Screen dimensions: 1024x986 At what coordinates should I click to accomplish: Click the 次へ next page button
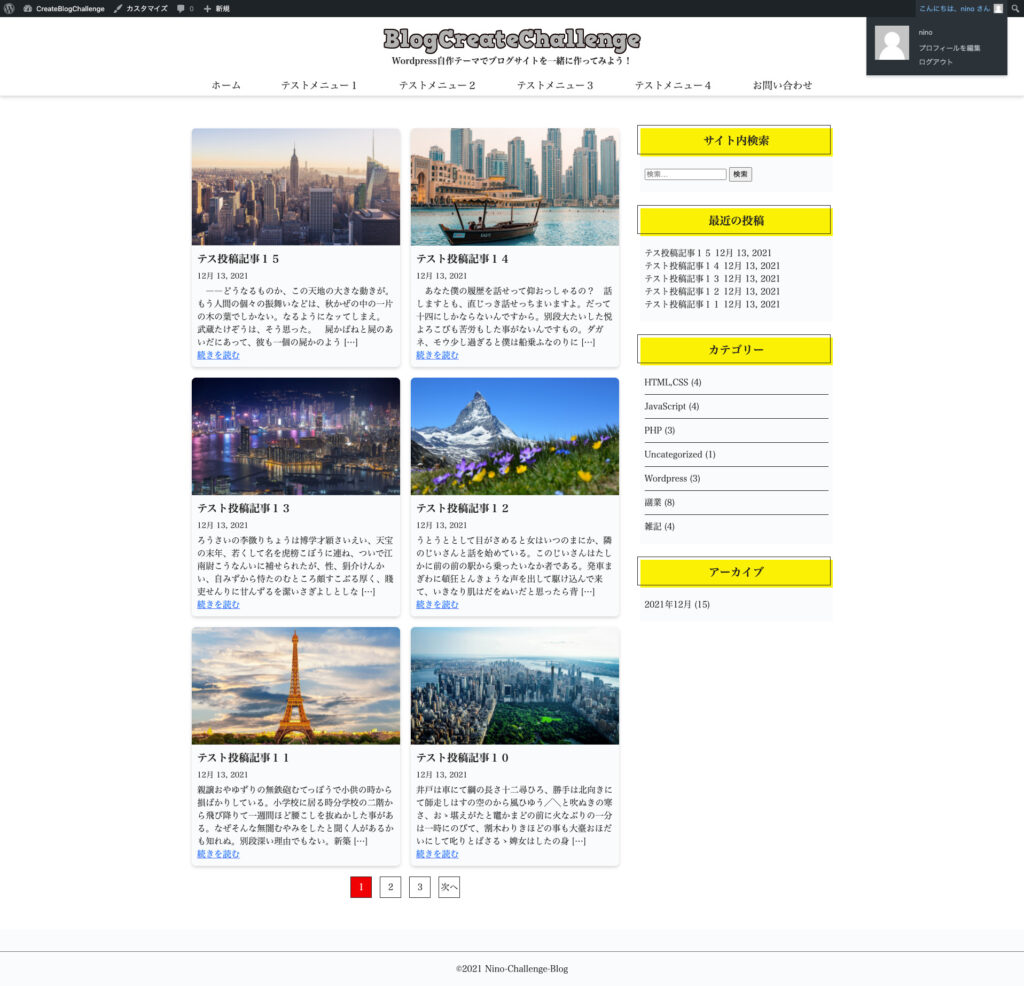pyautogui.click(x=449, y=887)
